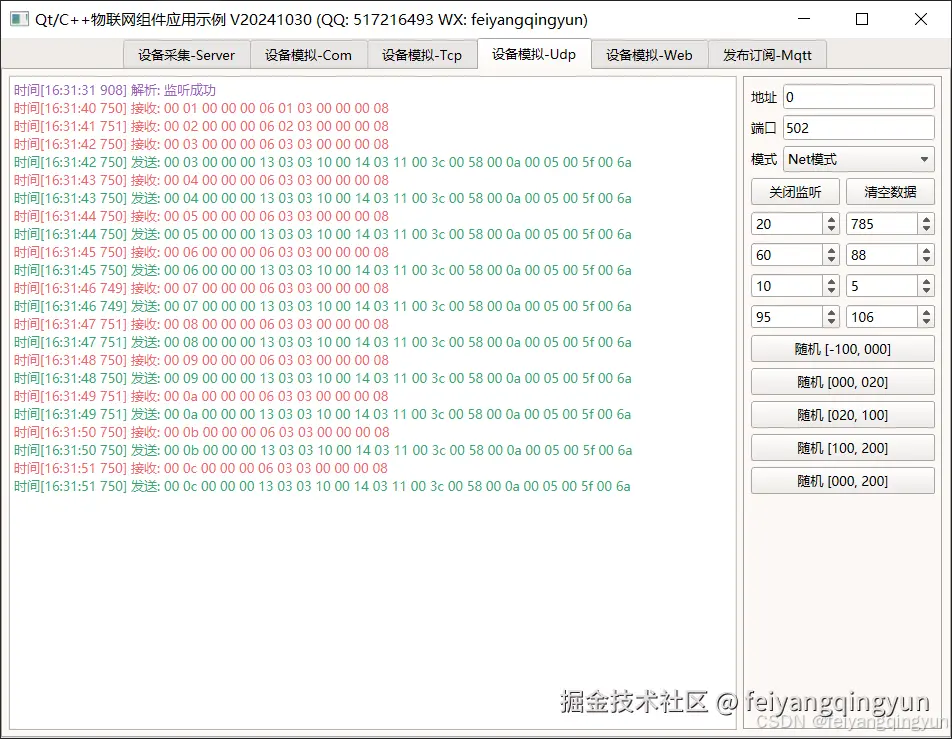Click the 16:31:46 749 发送 log line

click(322, 307)
